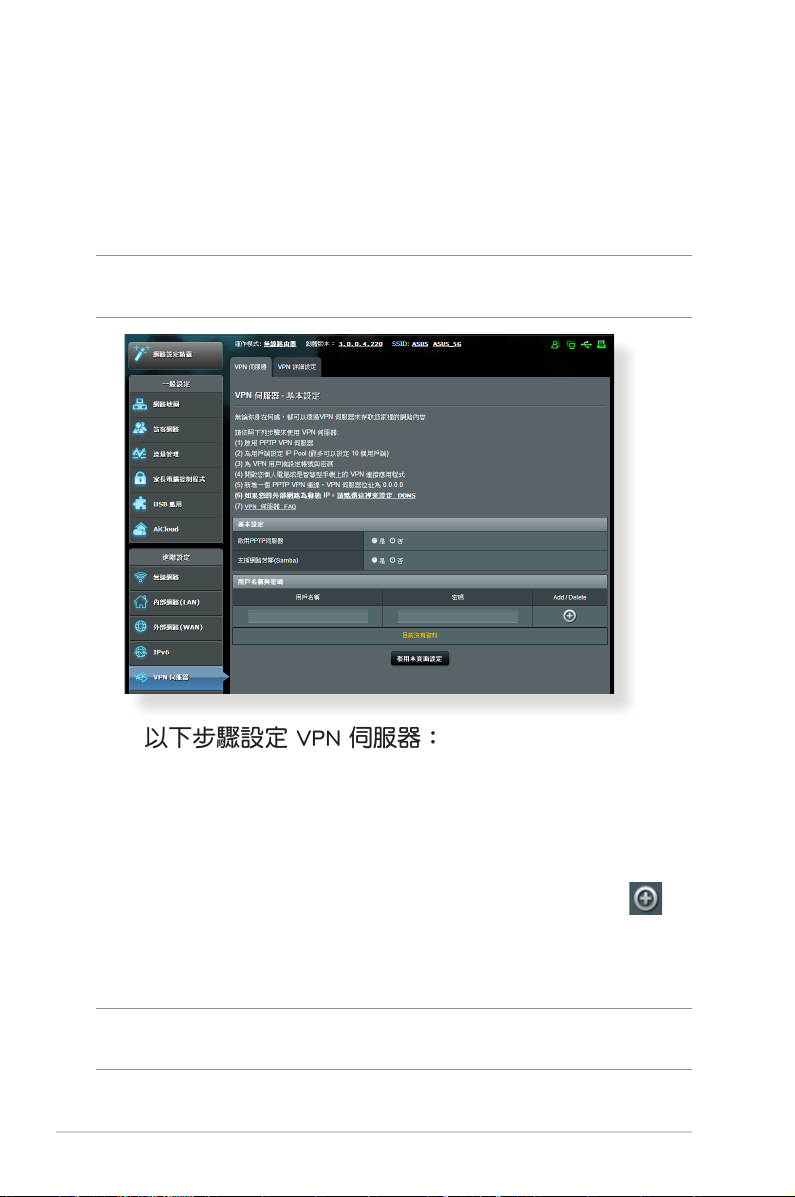The height and width of the screenshot is (1197, 795).
Task: Open the SSID link ASUS_5G
Action: pyautogui.click(x=447, y=344)
